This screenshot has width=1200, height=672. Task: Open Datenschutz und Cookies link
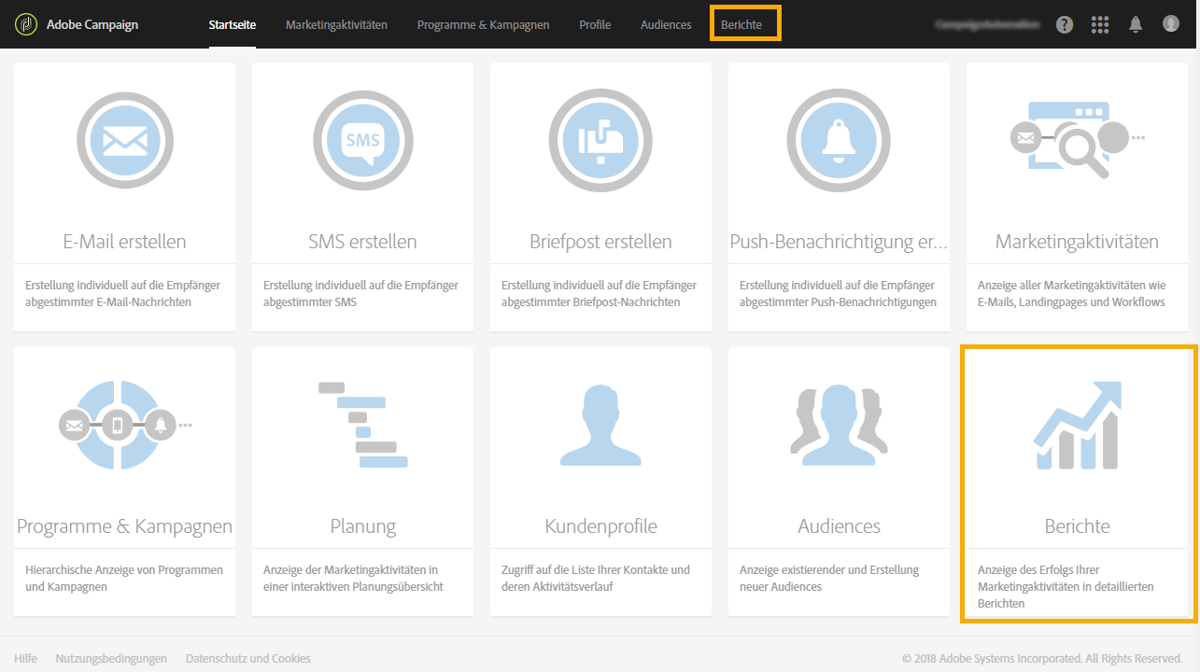tap(247, 658)
